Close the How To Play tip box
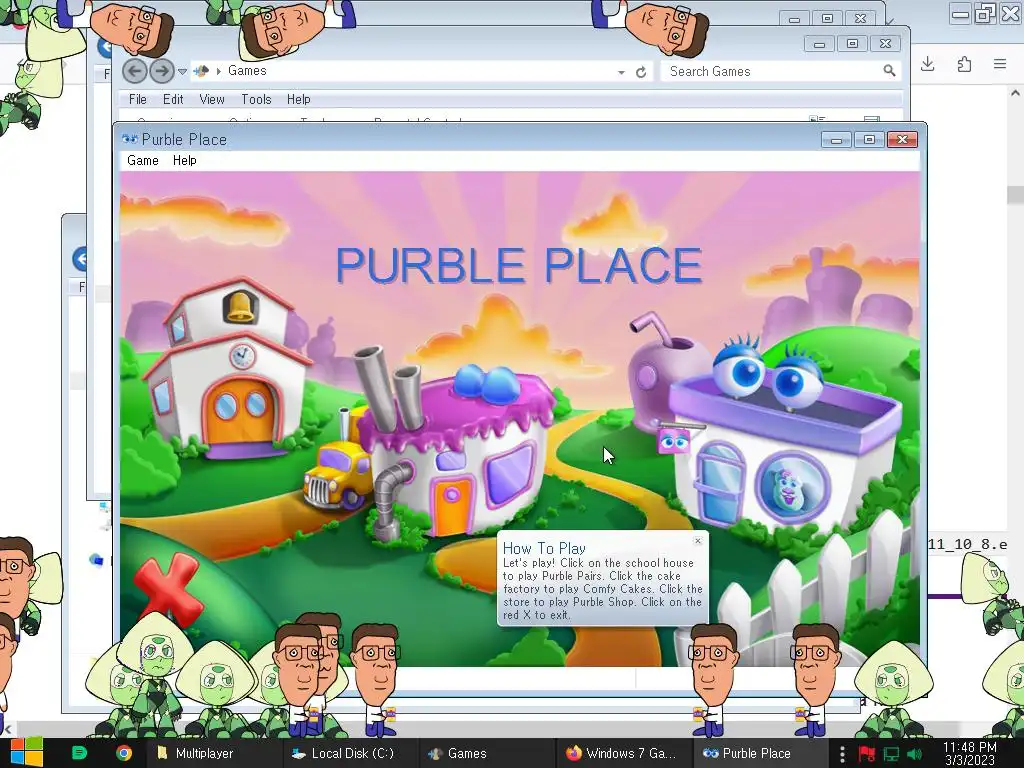1024x768 pixels. coord(697,541)
